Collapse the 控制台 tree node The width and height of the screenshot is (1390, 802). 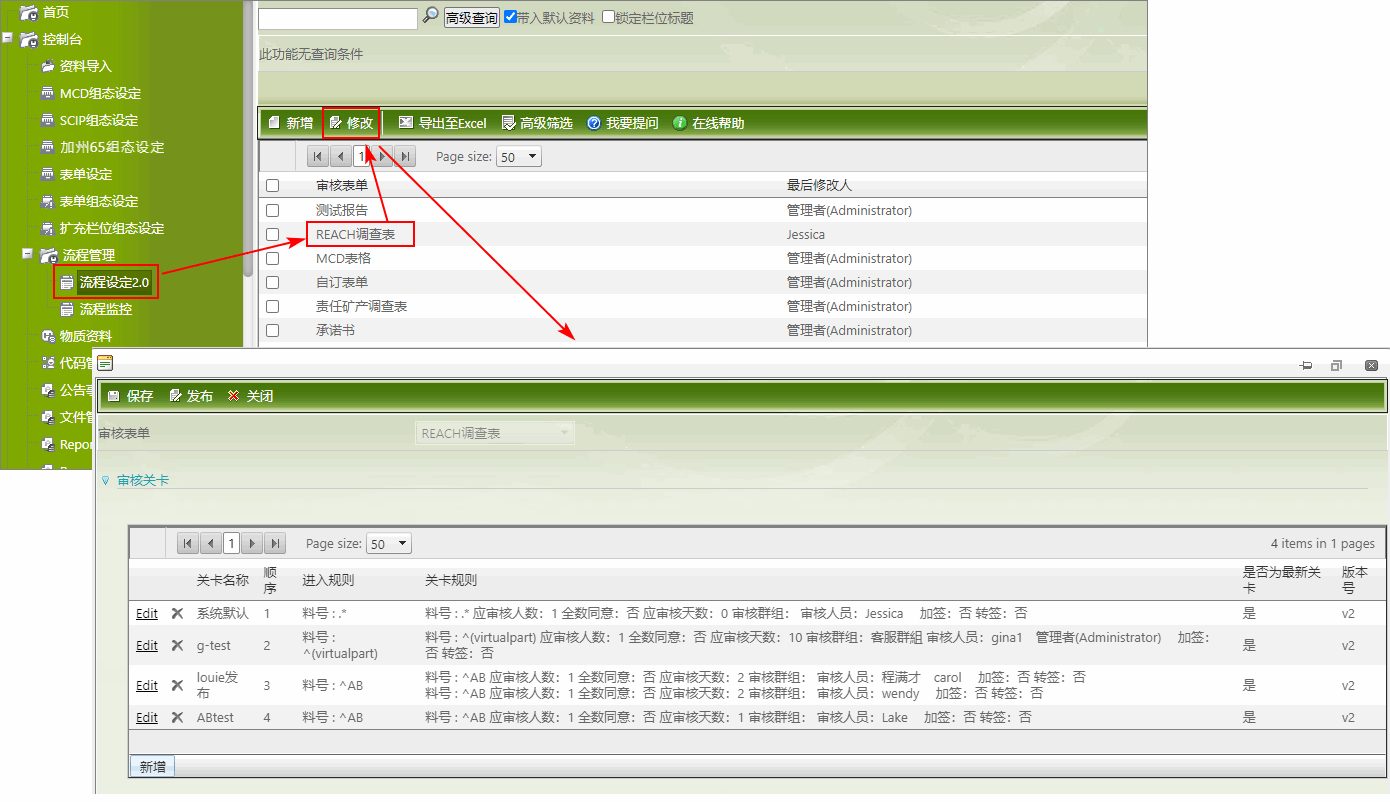click(x=8, y=39)
